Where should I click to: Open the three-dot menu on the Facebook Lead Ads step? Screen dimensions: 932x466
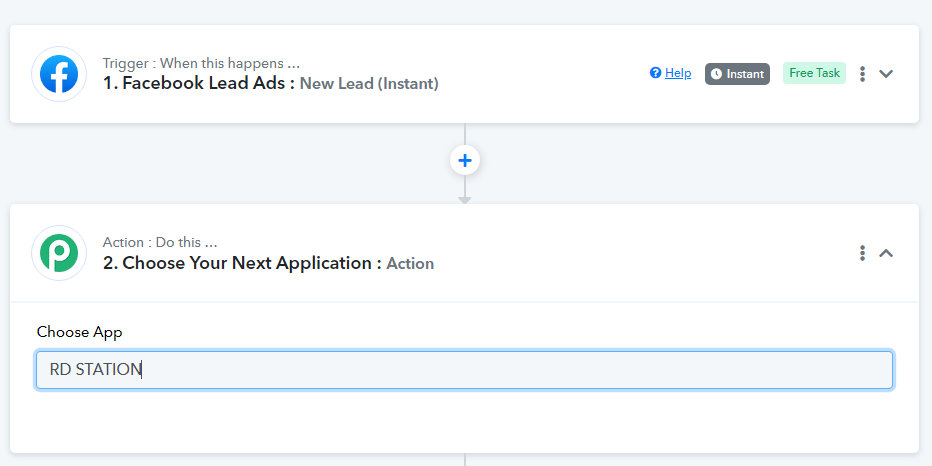click(x=862, y=74)
